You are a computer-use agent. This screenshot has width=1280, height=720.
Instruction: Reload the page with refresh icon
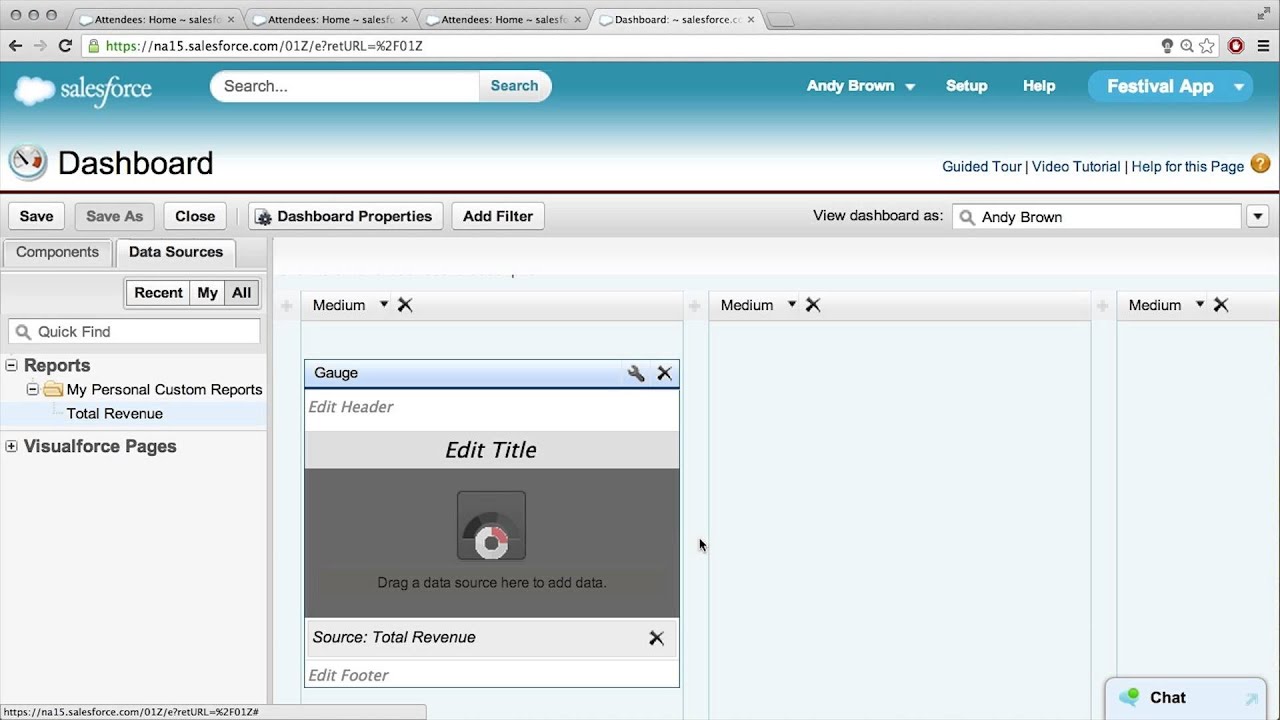pos(65,46)
